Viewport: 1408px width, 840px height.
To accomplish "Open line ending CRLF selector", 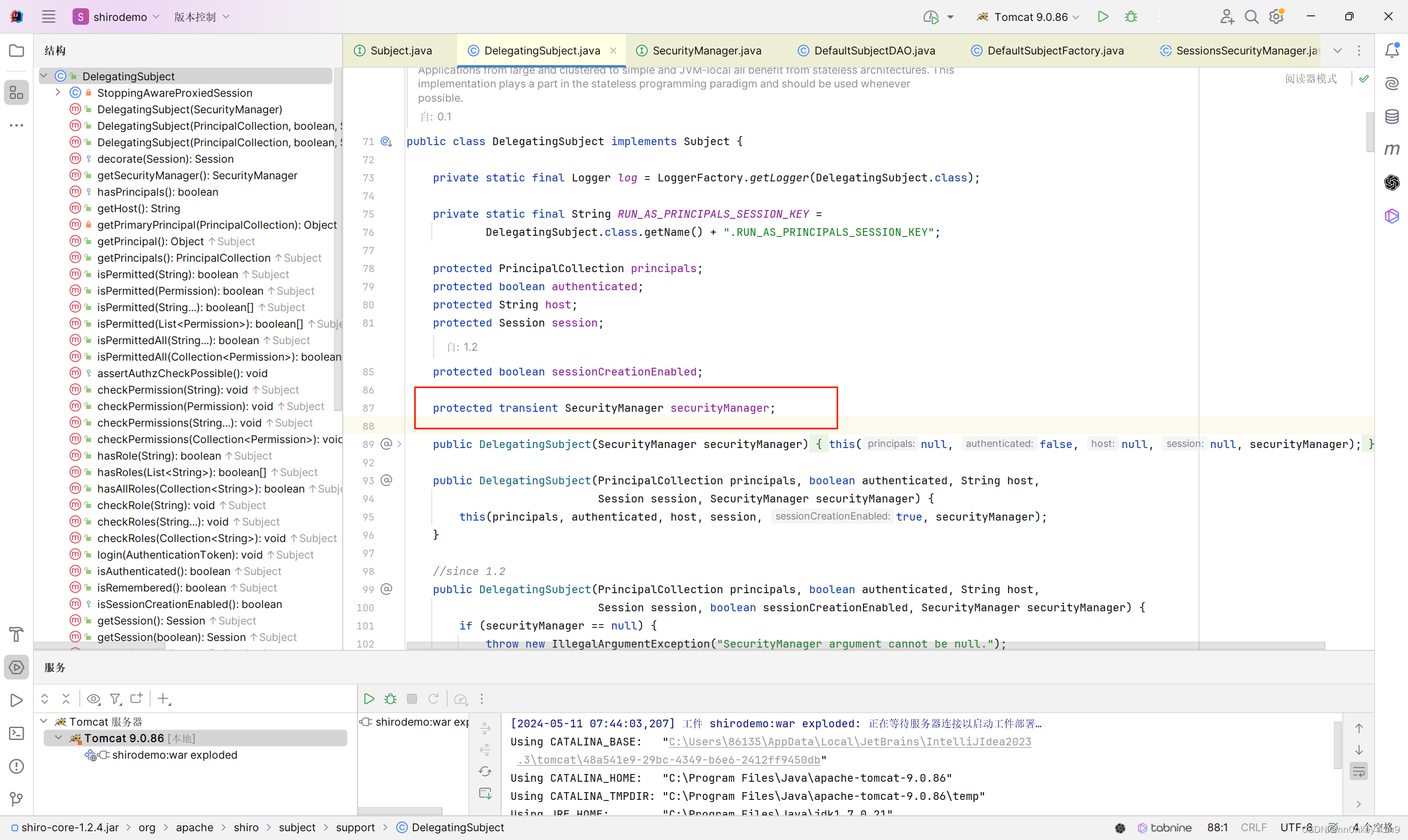I will [1253, 827].
